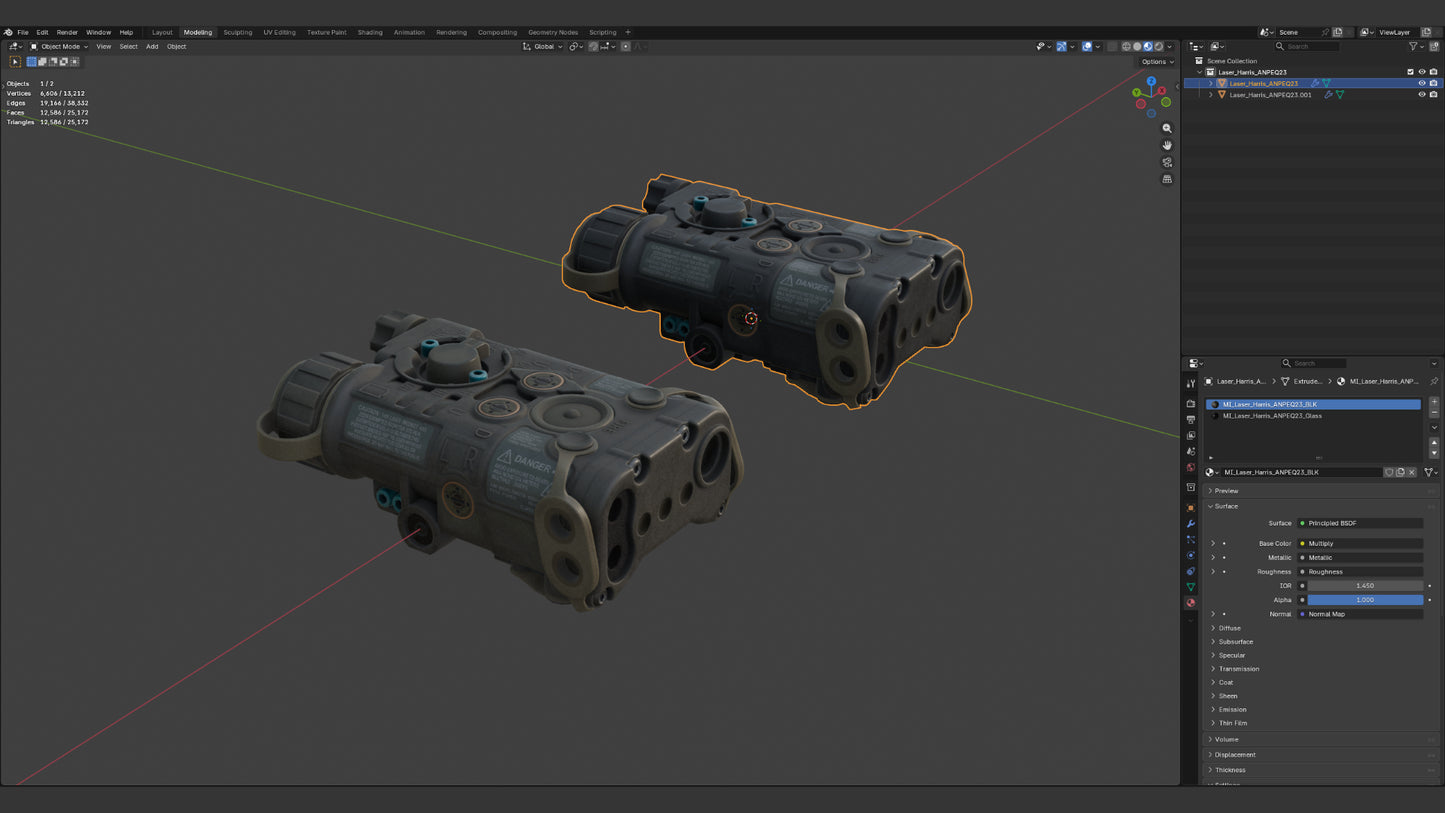1445x813 pixels.
Task: Toggle pin on properties editor context
Action: pos(1434,381)
